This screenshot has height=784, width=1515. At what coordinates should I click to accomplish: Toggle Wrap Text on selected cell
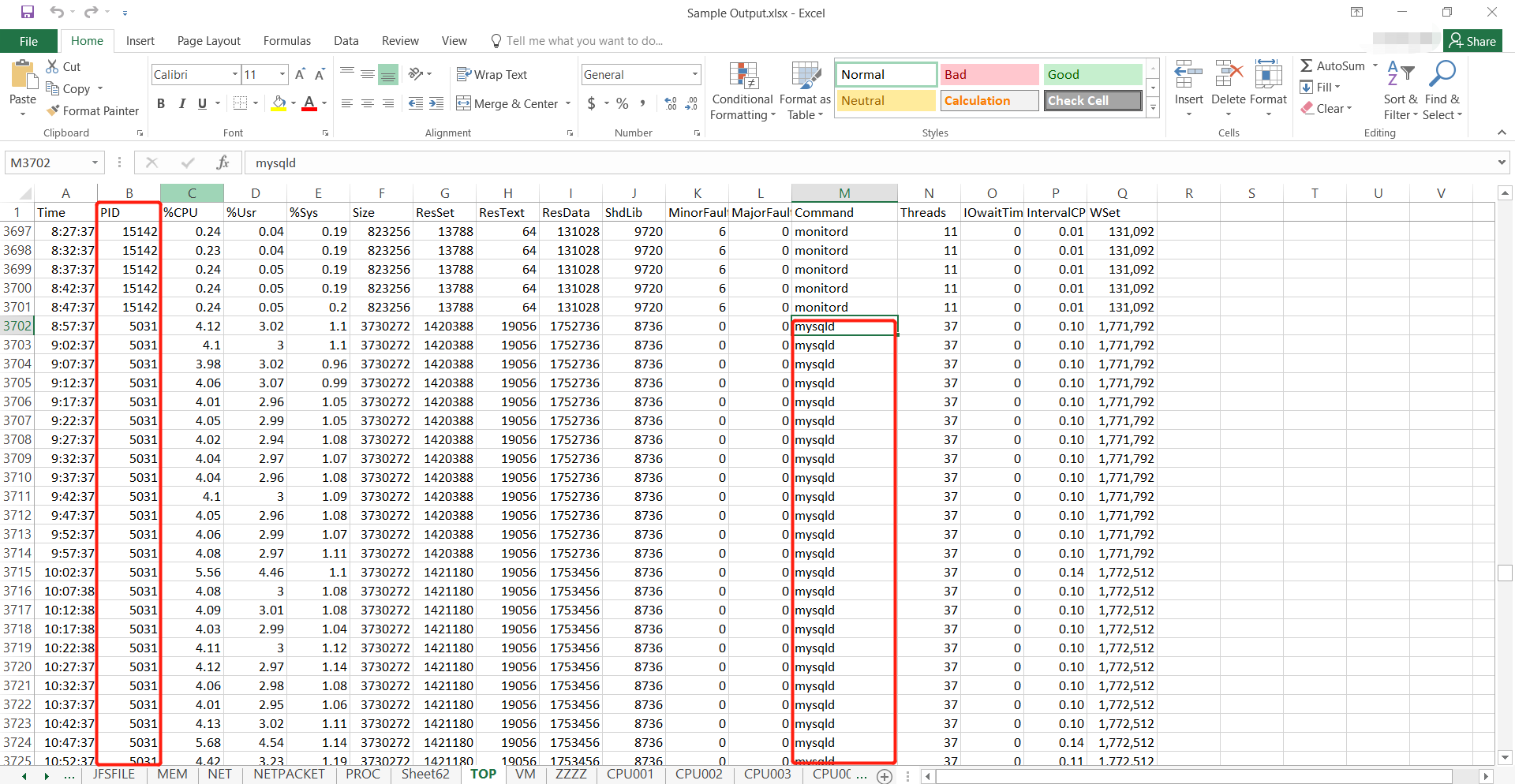[492, 75]
